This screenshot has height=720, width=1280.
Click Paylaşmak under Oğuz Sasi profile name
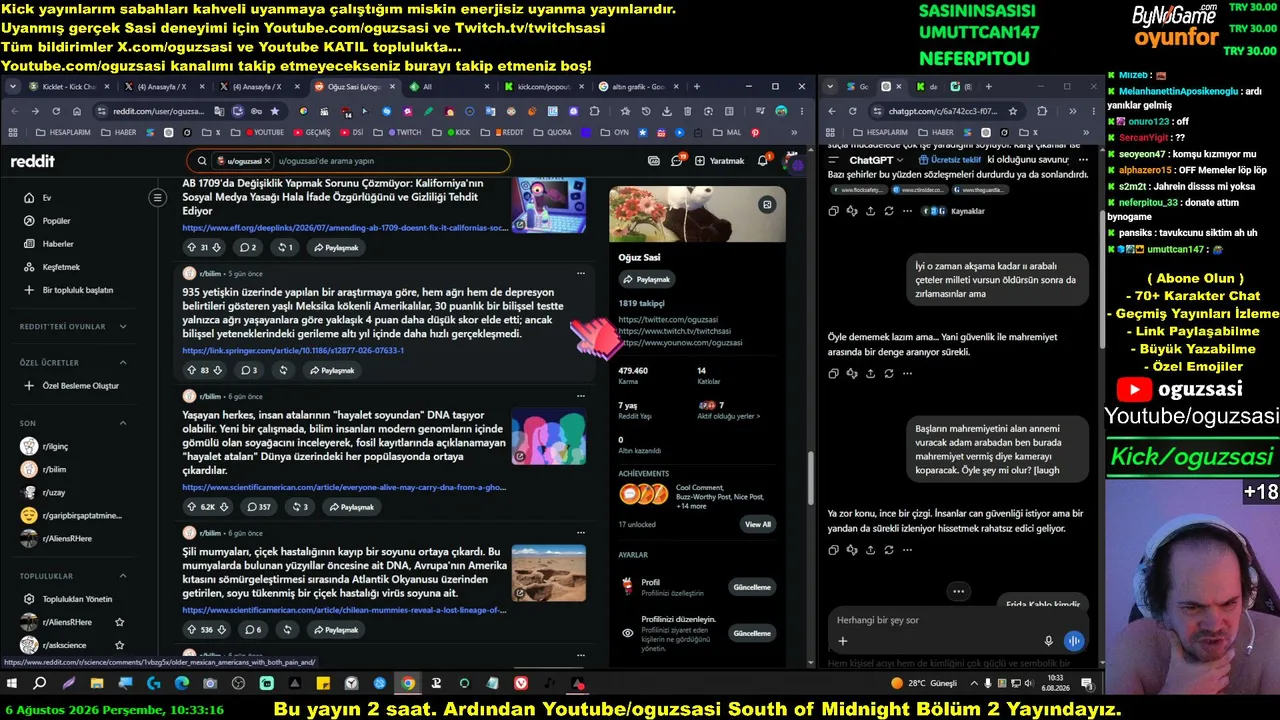646,279
